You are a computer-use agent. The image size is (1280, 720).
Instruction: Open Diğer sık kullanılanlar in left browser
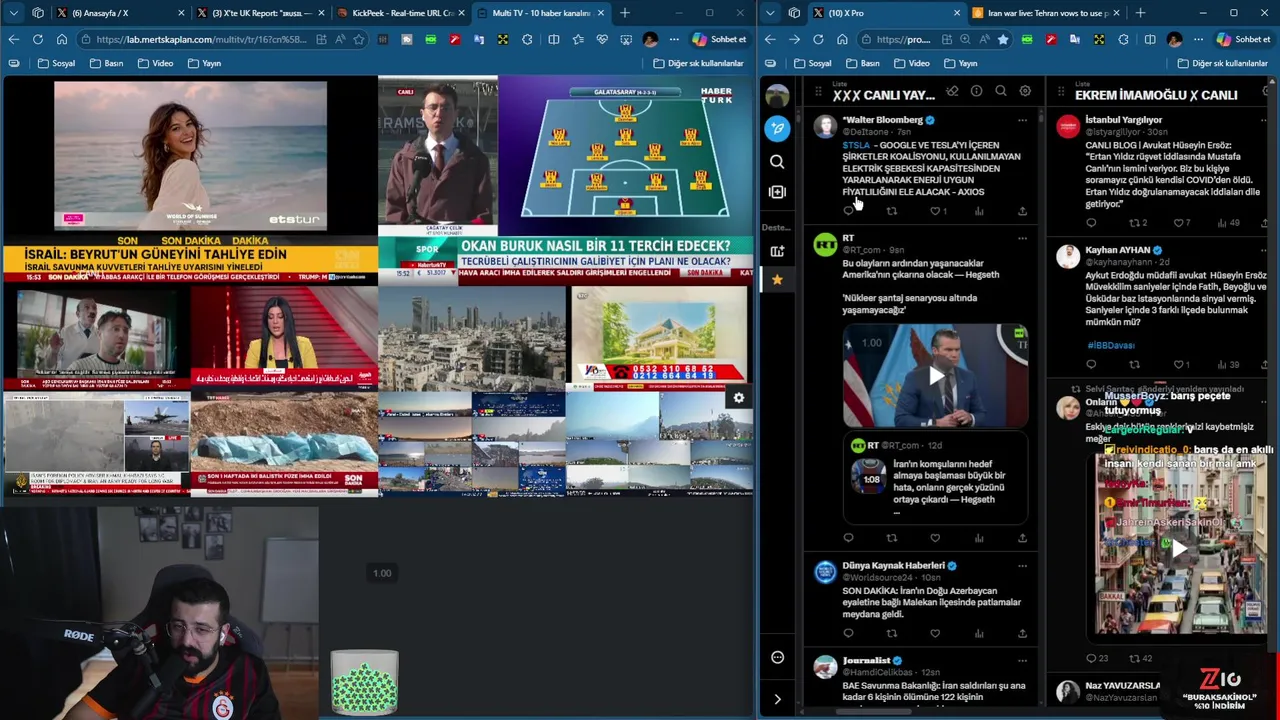pyautogui.click(x=698, y=63)
